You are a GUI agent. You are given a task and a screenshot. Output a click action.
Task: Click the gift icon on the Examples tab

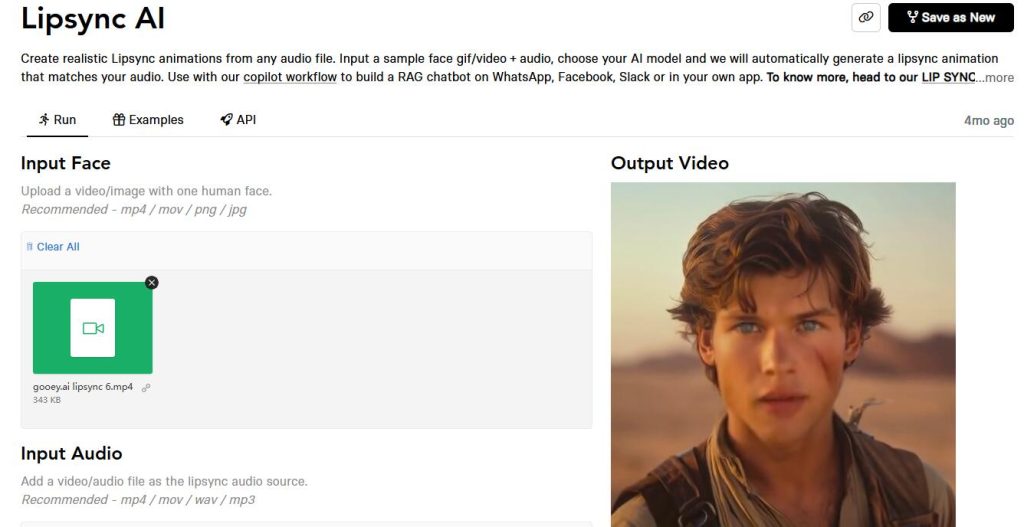click(119, 120)
